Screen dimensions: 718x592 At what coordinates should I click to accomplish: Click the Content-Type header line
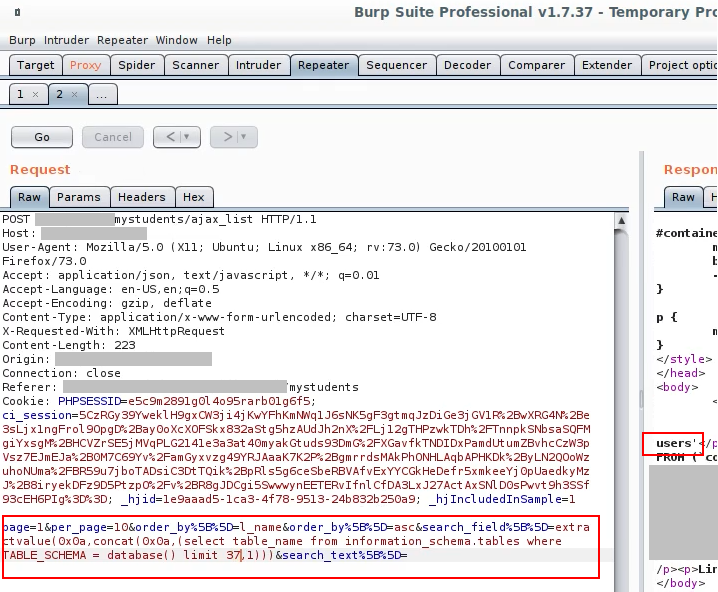pyautogui.click(x=219, y=317)
